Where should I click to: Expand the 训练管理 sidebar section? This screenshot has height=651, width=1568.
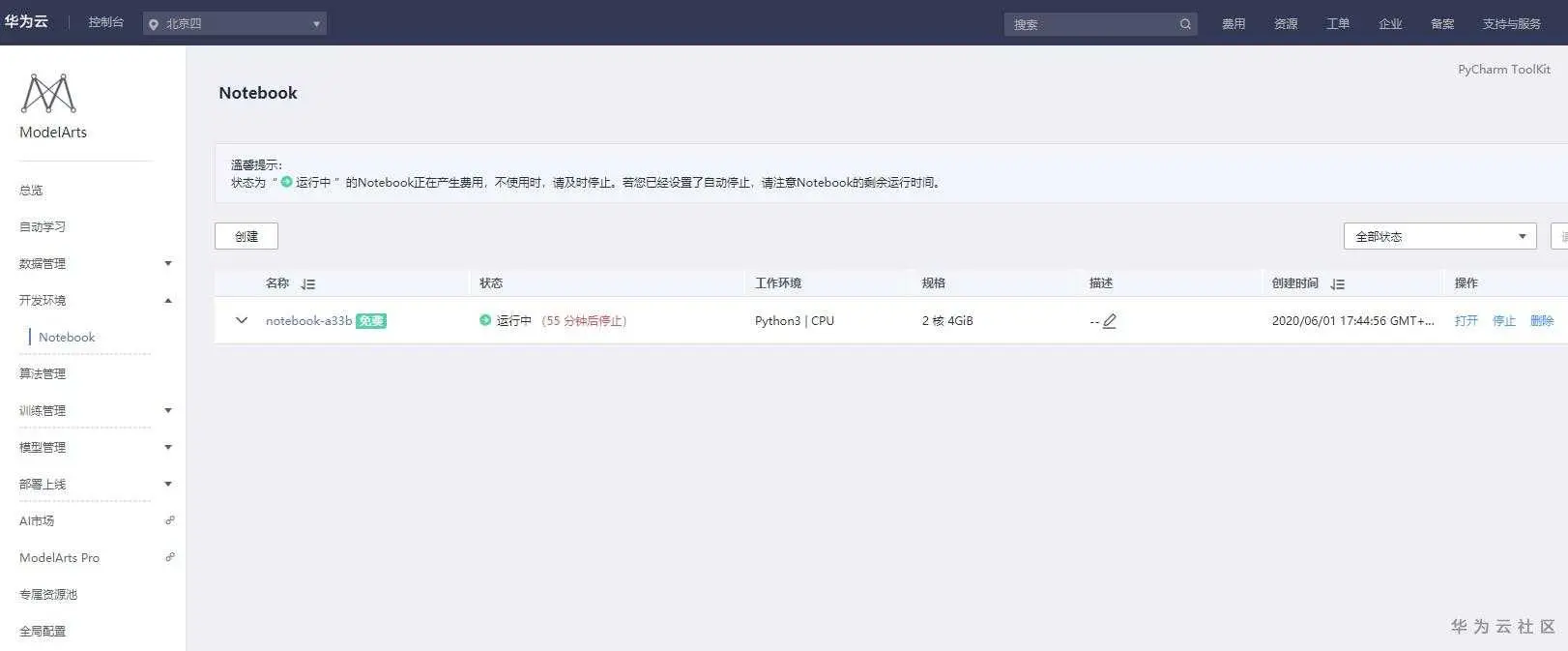tap(168, 410)
